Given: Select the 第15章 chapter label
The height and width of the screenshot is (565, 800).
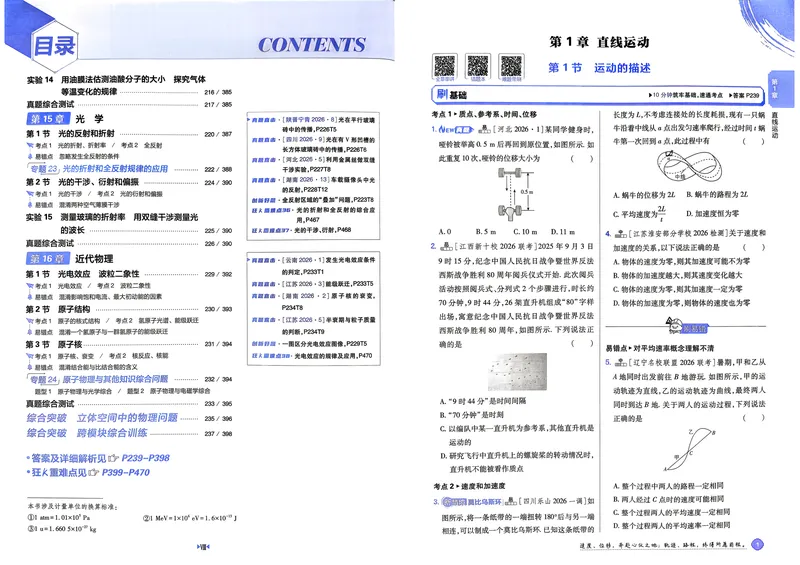Looking at the screenshot, I should coord(47,119).
